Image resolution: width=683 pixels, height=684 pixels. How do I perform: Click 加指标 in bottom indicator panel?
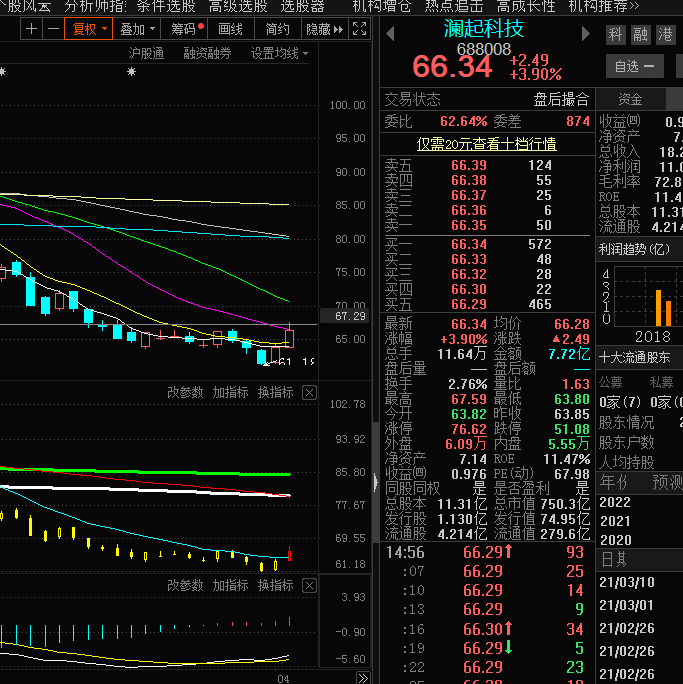(x=230, y=585)
